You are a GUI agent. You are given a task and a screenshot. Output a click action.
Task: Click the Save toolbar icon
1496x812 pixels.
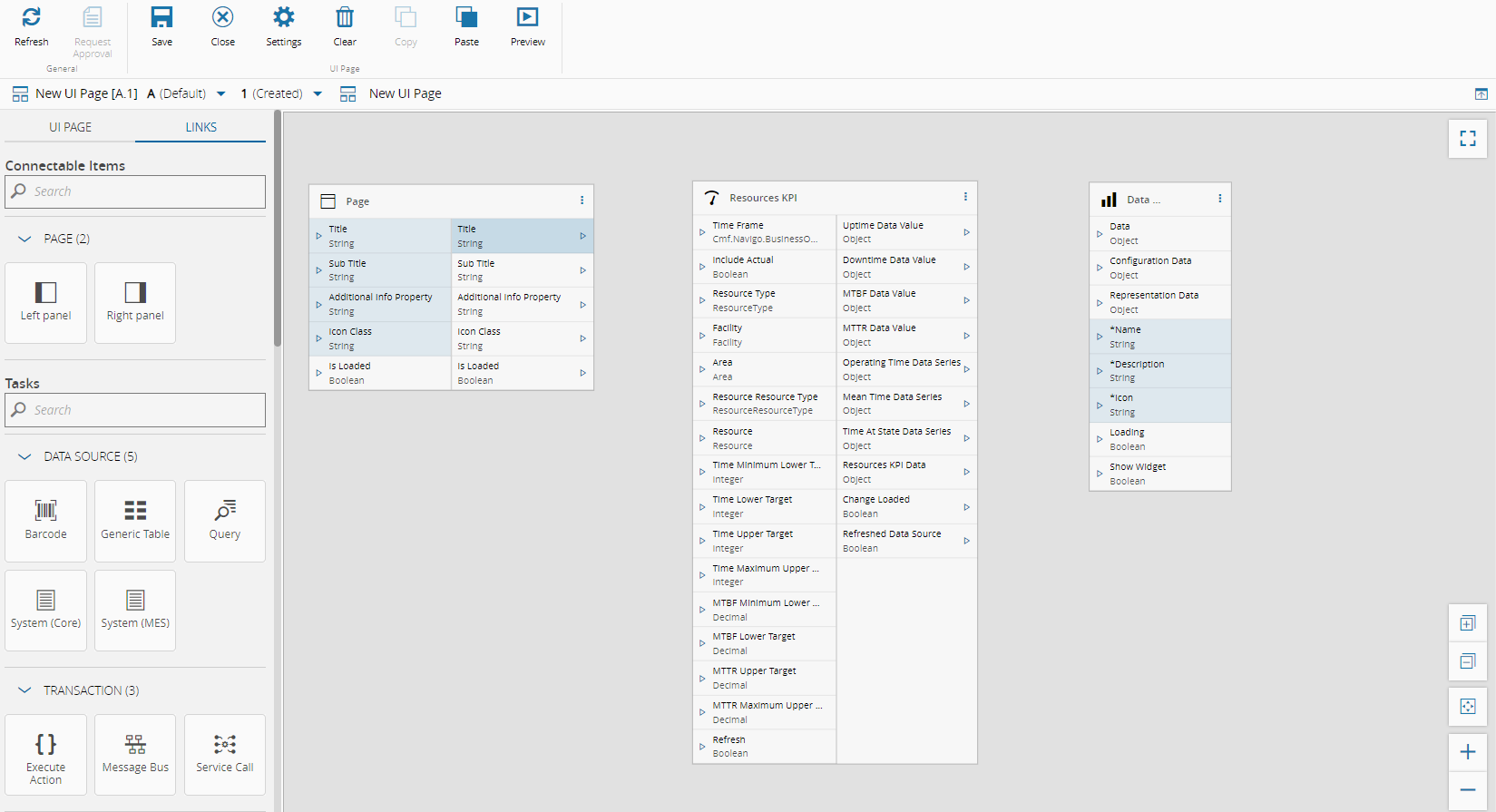(161, 18)
